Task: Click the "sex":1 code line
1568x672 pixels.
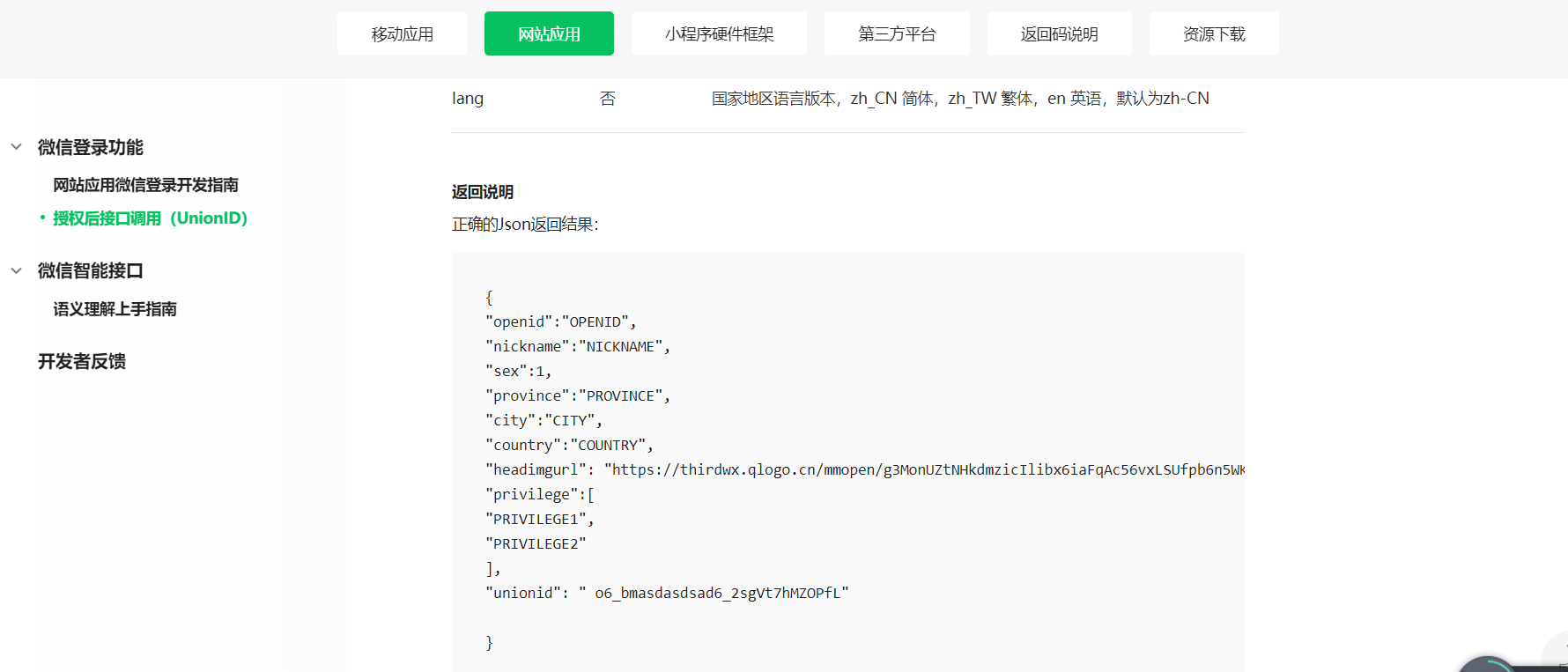Action: point(518,372)
